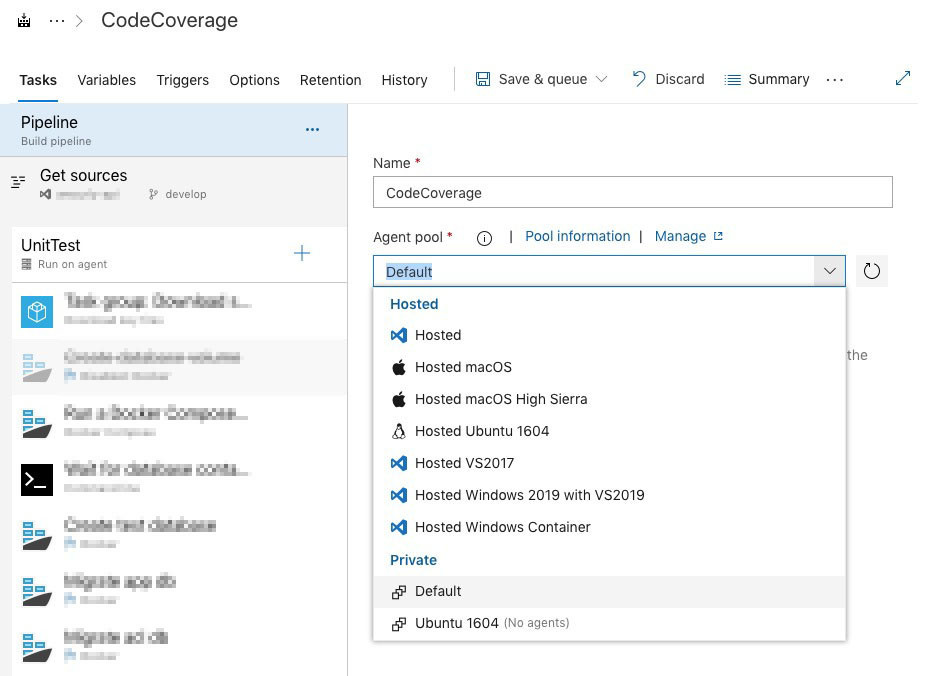View the History tab
Viewport: 932px width, 676px height.
(x=404, y=80)
